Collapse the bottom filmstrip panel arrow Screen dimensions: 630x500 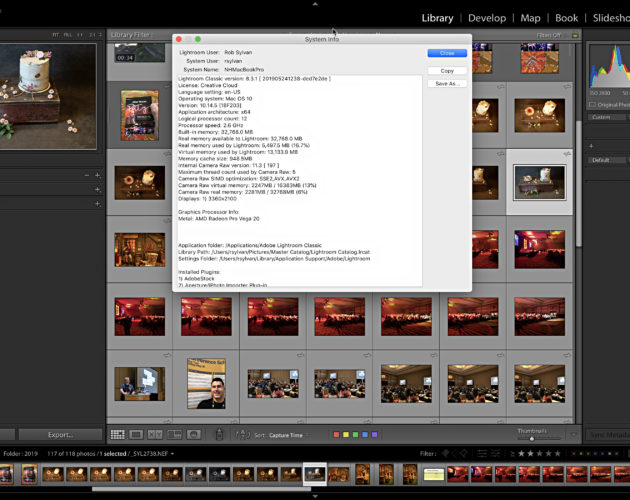(x=315, y=496)
